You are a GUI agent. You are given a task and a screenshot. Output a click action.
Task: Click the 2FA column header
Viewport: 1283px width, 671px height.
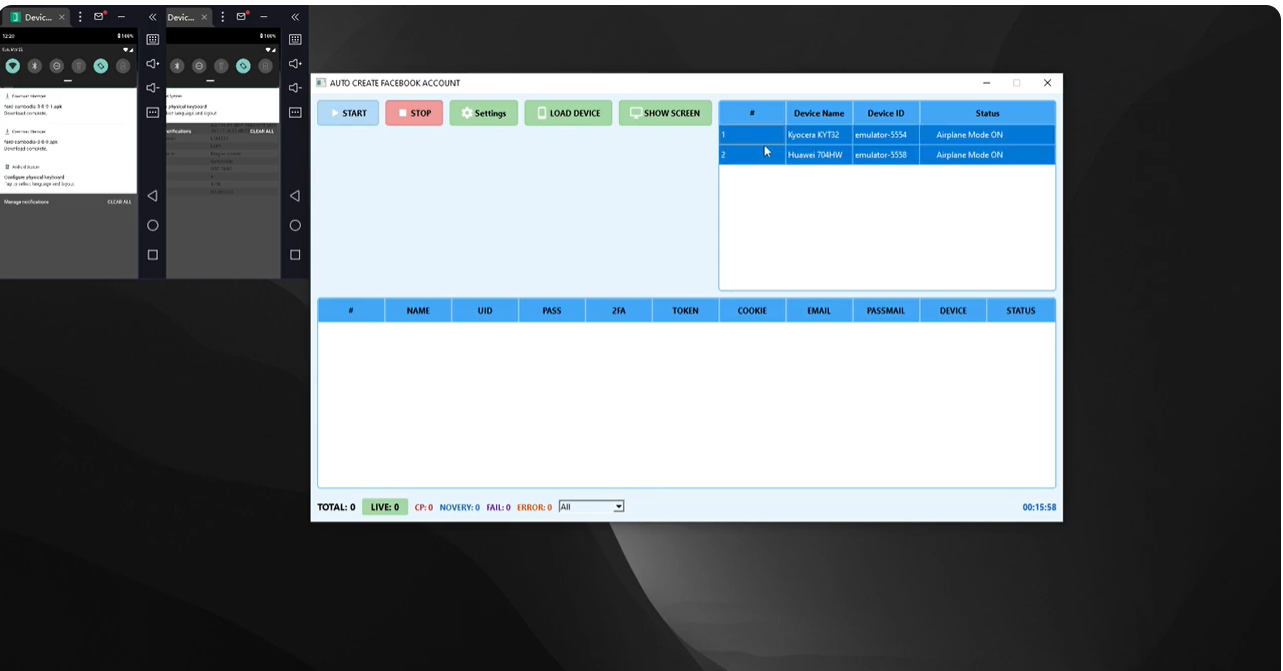(618, 311)
